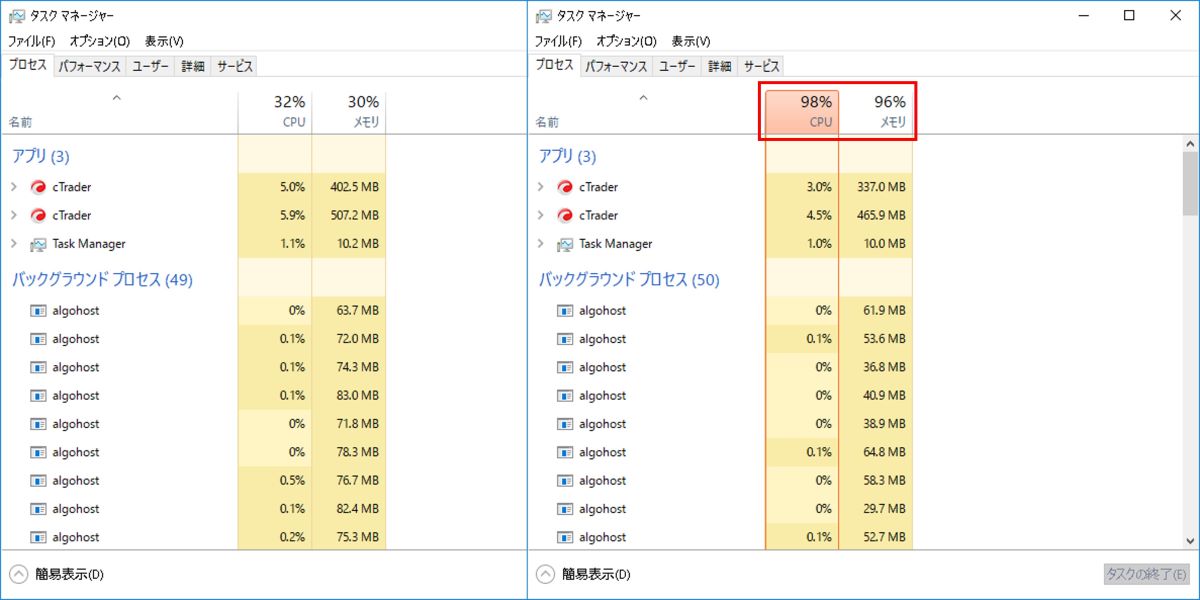Switch to サービス tab in the right window
Screen dimensions: 1200x600
click(x=762, y=67)
